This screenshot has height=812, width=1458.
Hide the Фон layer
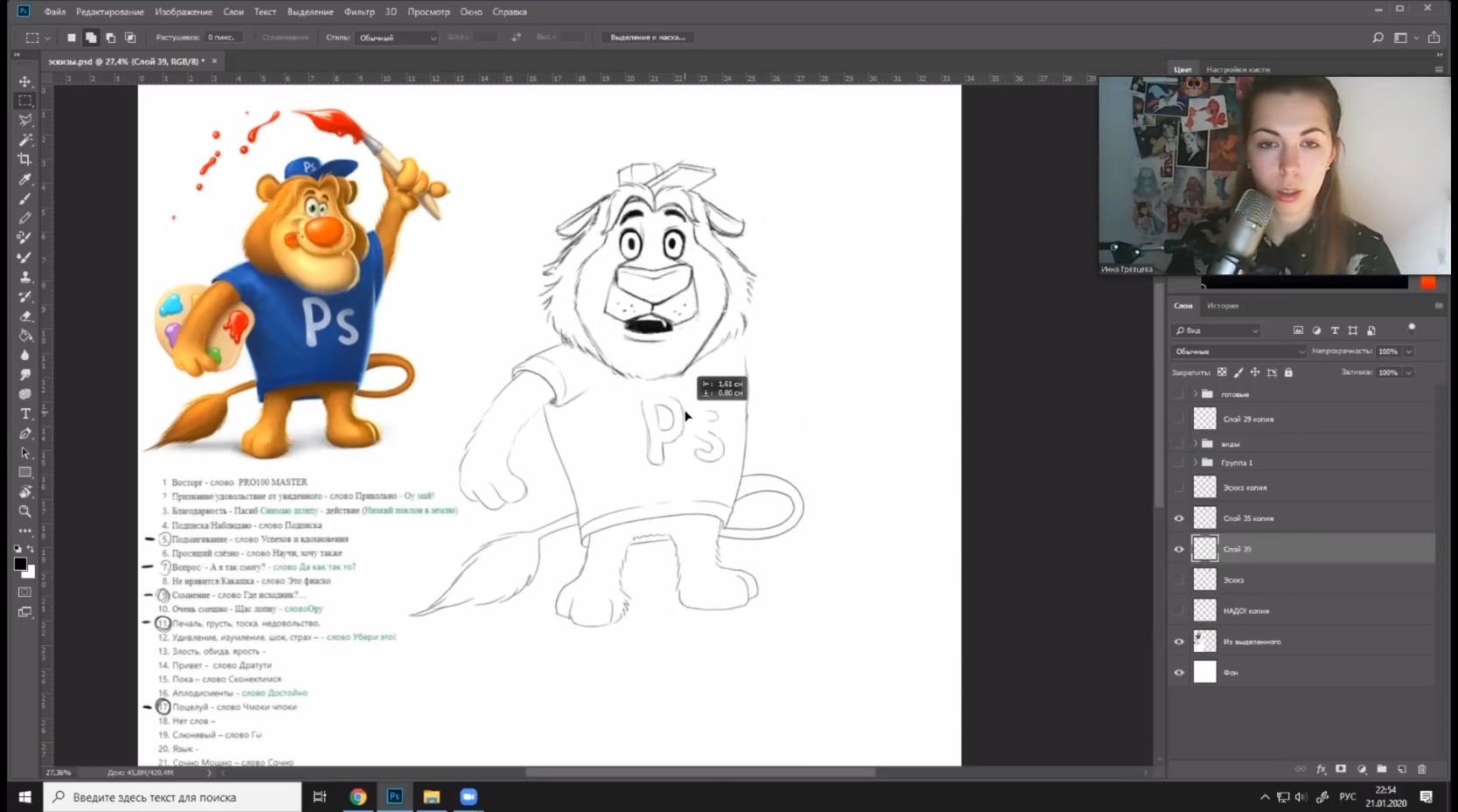pos(1179,672)
